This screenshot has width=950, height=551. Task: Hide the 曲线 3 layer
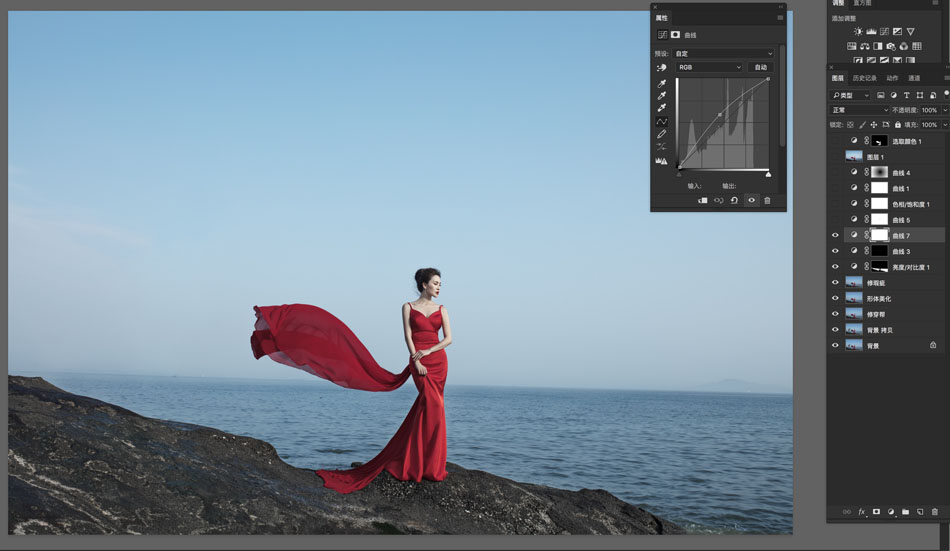point(835,251)
